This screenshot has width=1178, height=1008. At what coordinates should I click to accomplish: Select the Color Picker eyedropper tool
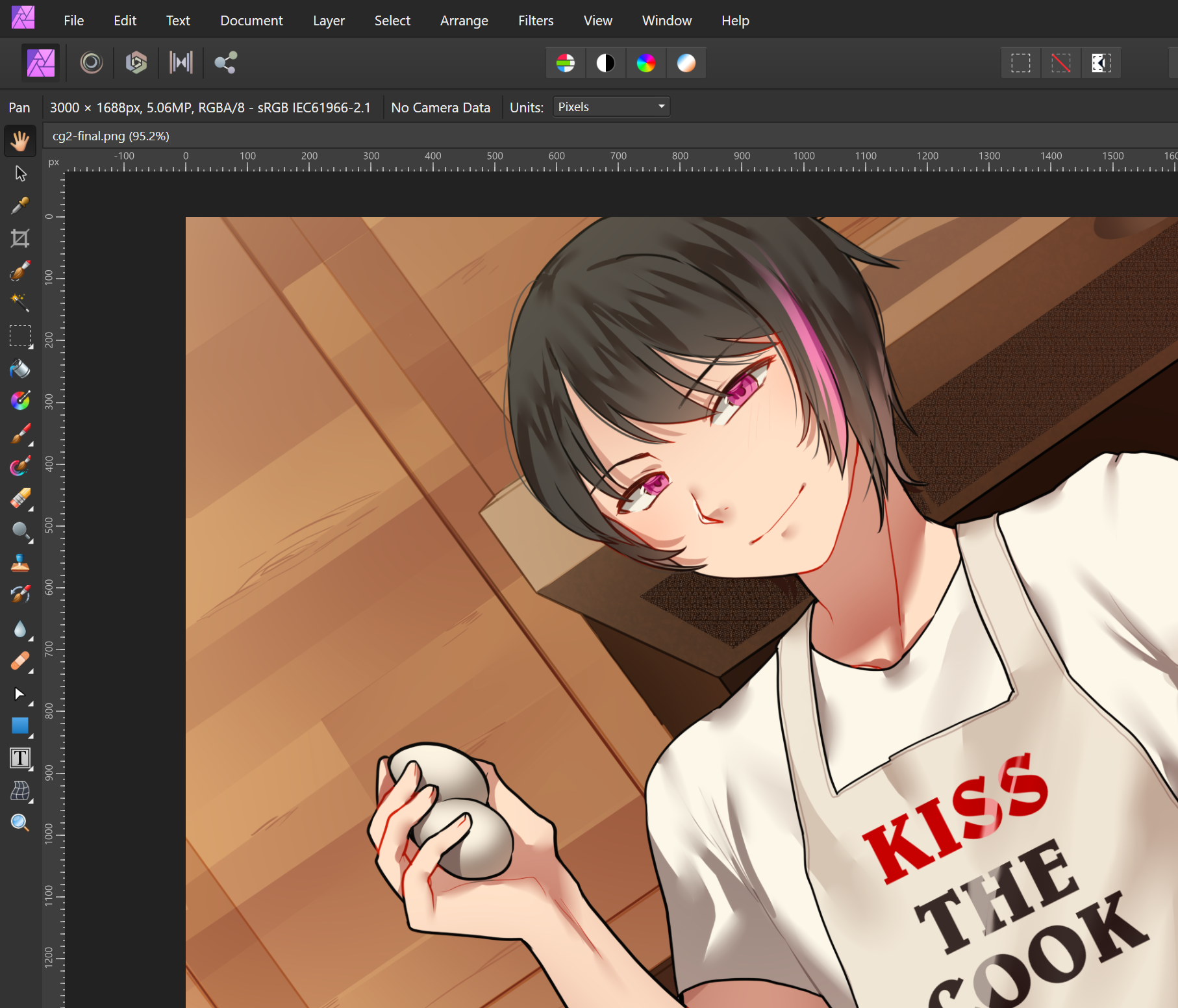[20, 206]
